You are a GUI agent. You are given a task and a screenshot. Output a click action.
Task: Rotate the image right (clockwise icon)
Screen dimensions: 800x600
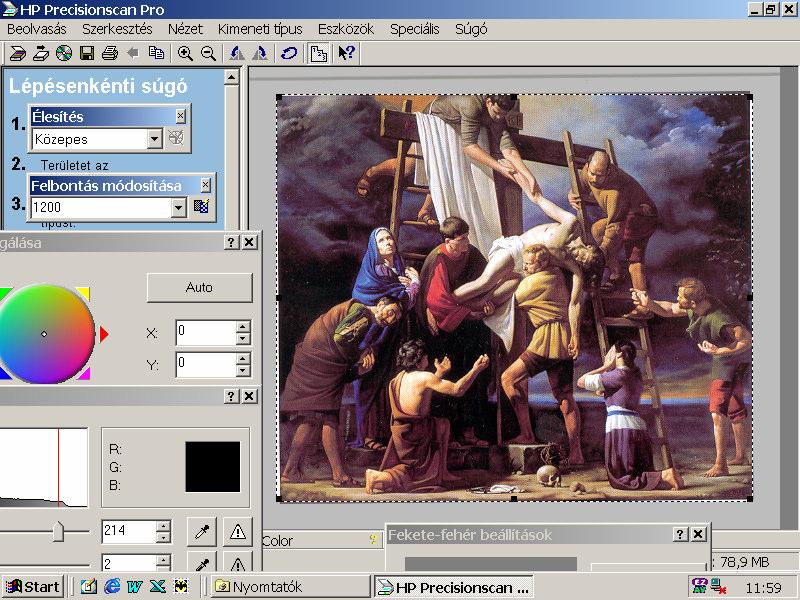pyautogui.click(x=260, y=53)
